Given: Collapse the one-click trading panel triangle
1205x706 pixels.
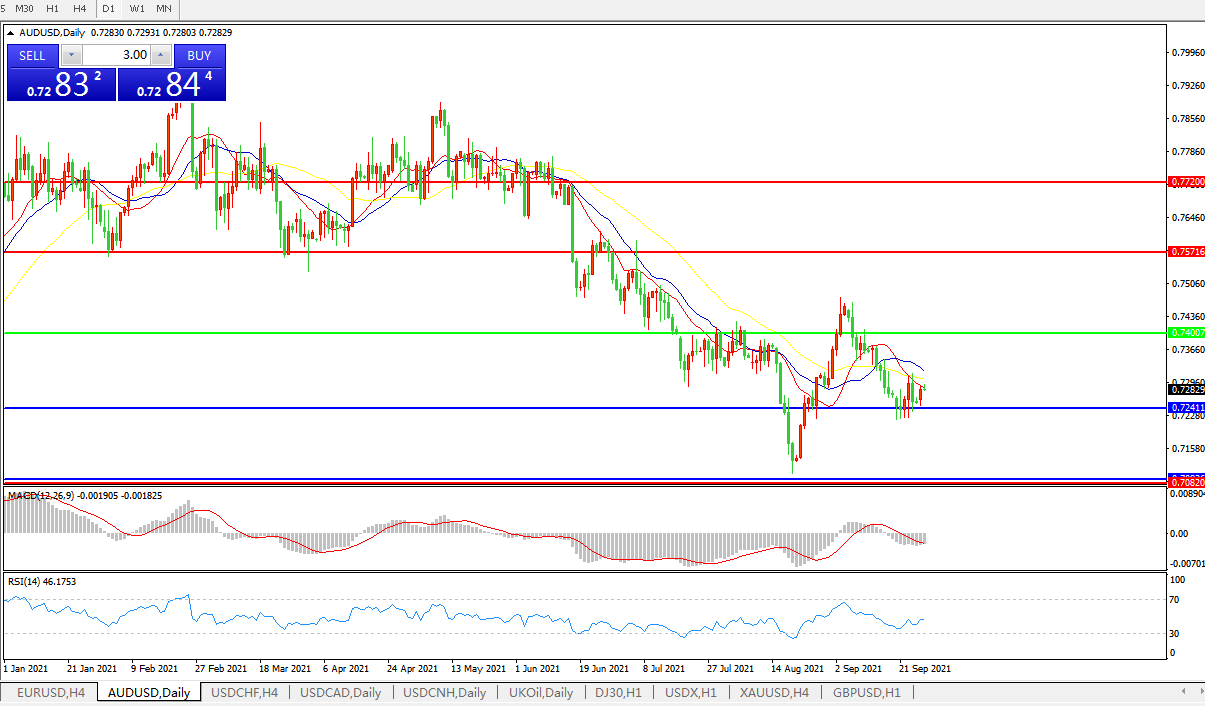Looking at the screenshot, I should (x=11, y=33).
